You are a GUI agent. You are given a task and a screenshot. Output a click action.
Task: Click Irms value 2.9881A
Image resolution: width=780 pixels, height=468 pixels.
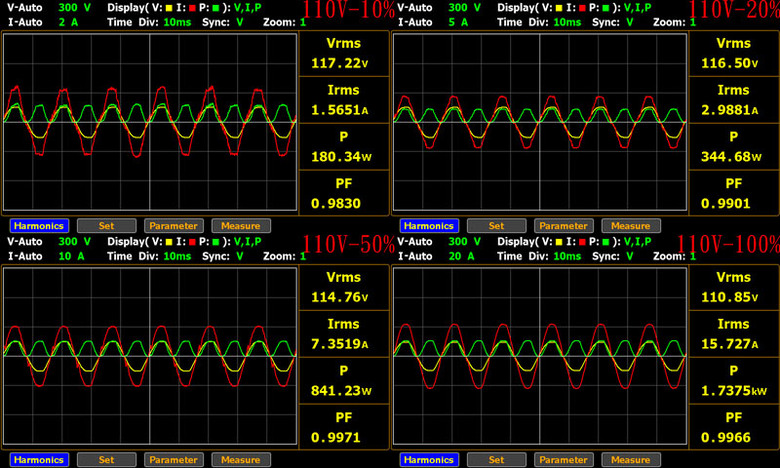click(730, 110)
